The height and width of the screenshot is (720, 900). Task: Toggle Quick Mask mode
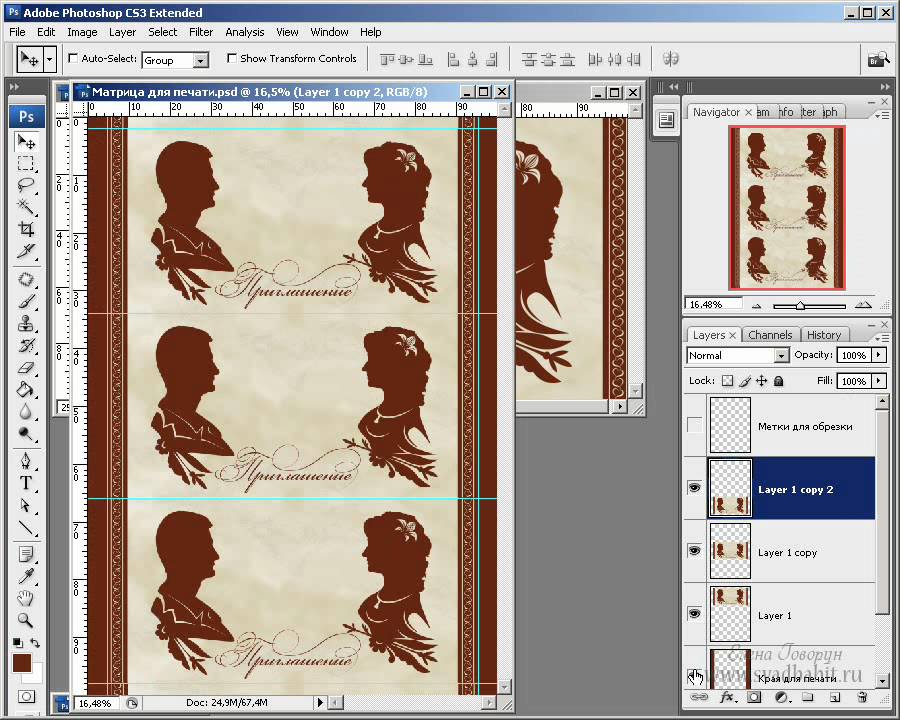pos(26,696)
